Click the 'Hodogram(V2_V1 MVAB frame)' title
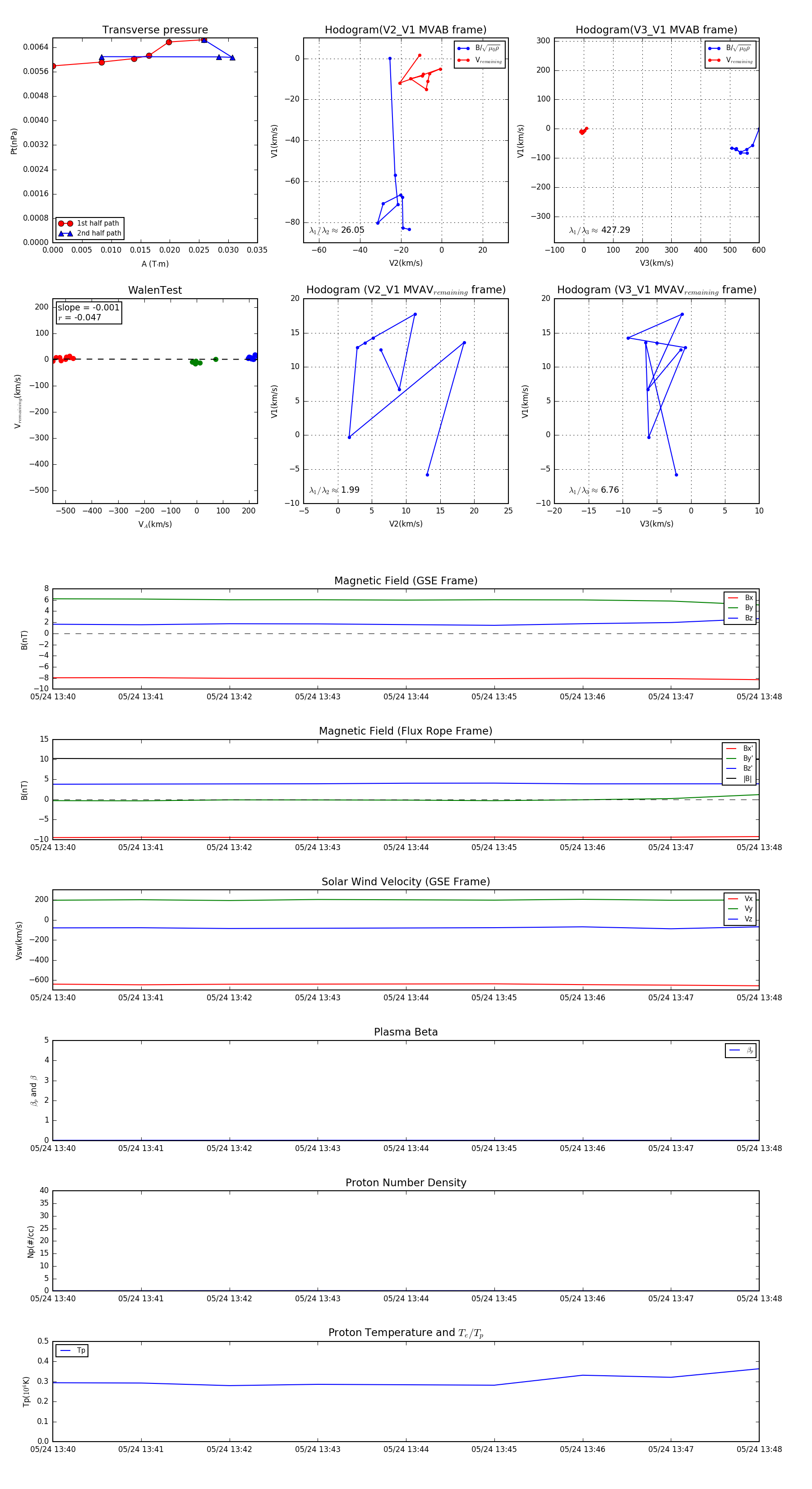Image resolution: width=812 pixels, height=1489 pixels. pyautogui.click(x=406, y=30)
